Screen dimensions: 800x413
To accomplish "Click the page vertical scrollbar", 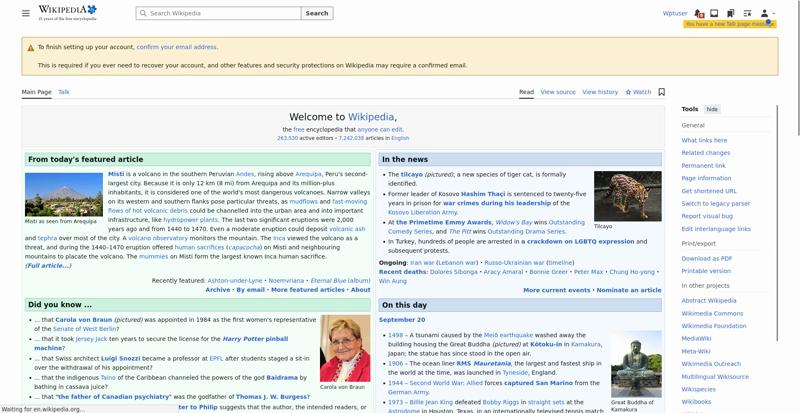I will (797, 69).
